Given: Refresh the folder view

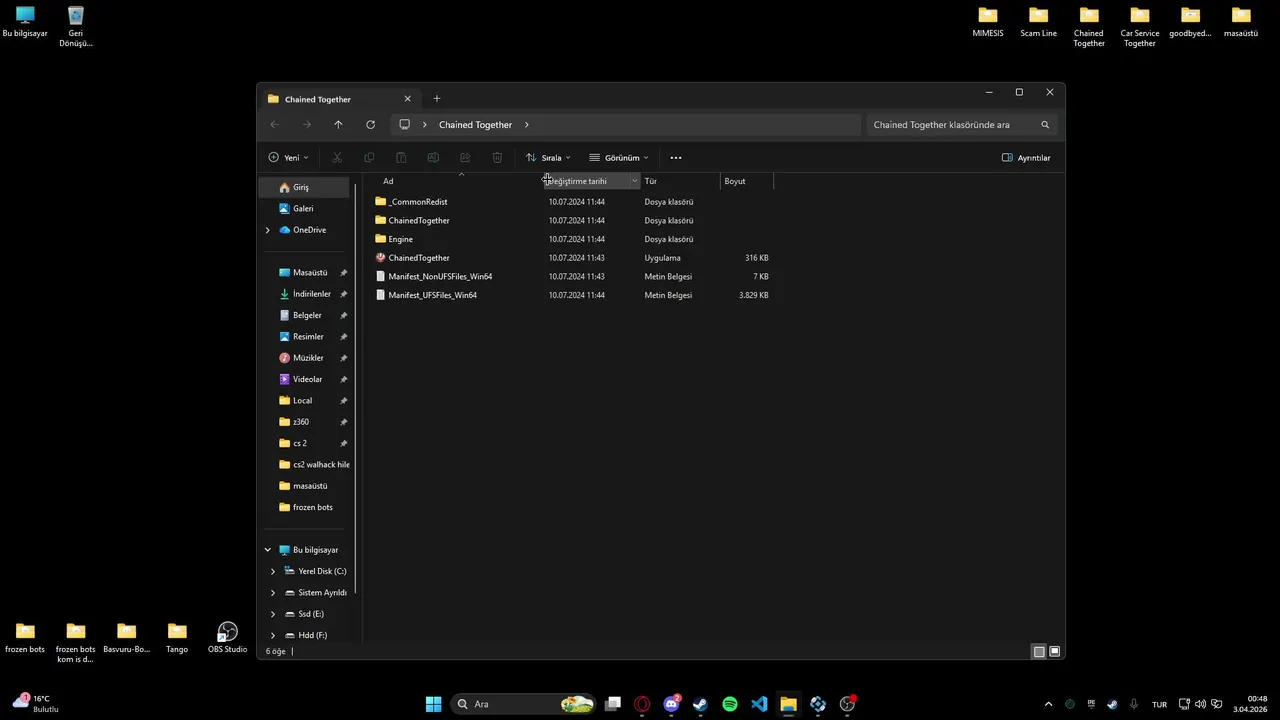Looking at the screenshot, I should (370, 125).
